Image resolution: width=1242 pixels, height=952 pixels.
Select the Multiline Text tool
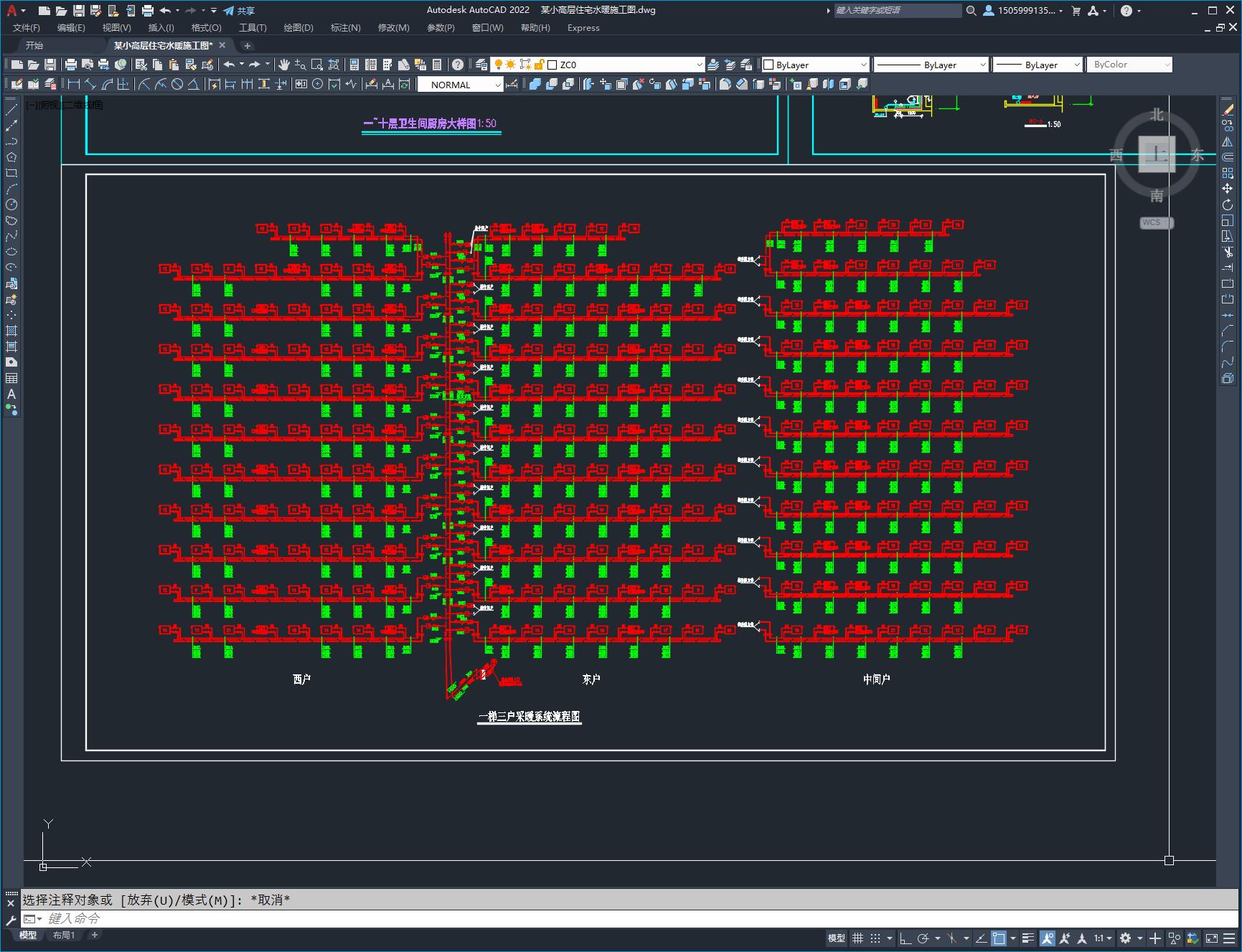11,394
